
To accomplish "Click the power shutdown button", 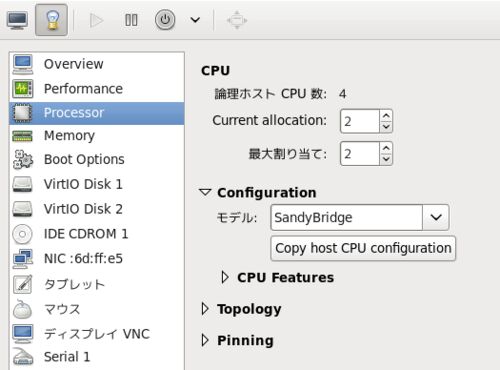I will [x=165, y=20].
